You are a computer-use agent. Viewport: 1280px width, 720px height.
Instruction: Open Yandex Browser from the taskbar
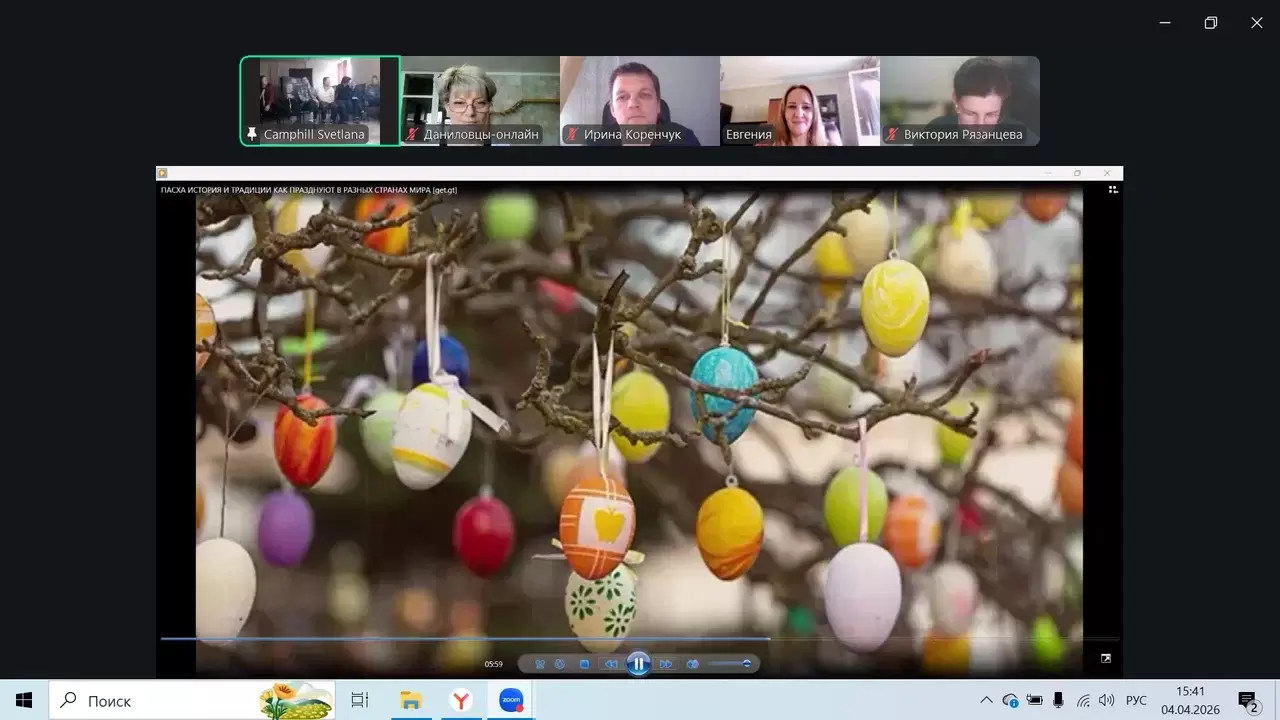click(x=461, y=700)
